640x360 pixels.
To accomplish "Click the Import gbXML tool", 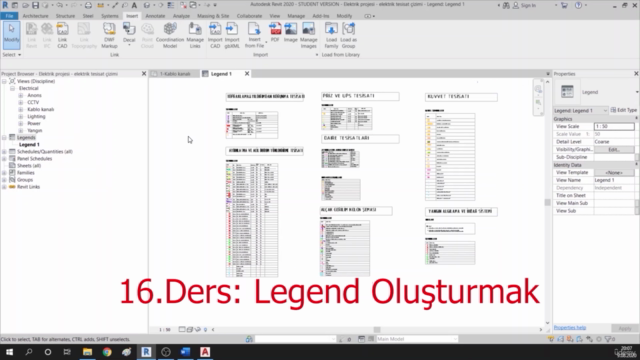I will [232, 35].
